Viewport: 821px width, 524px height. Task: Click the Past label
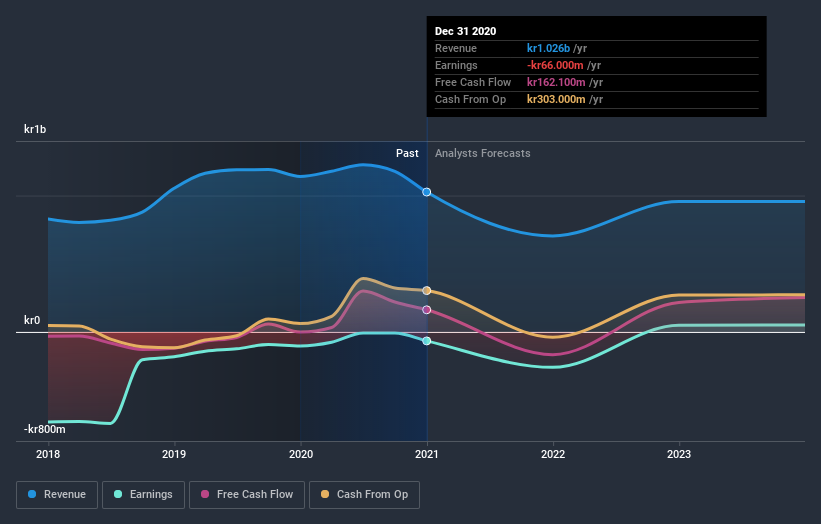407,153
